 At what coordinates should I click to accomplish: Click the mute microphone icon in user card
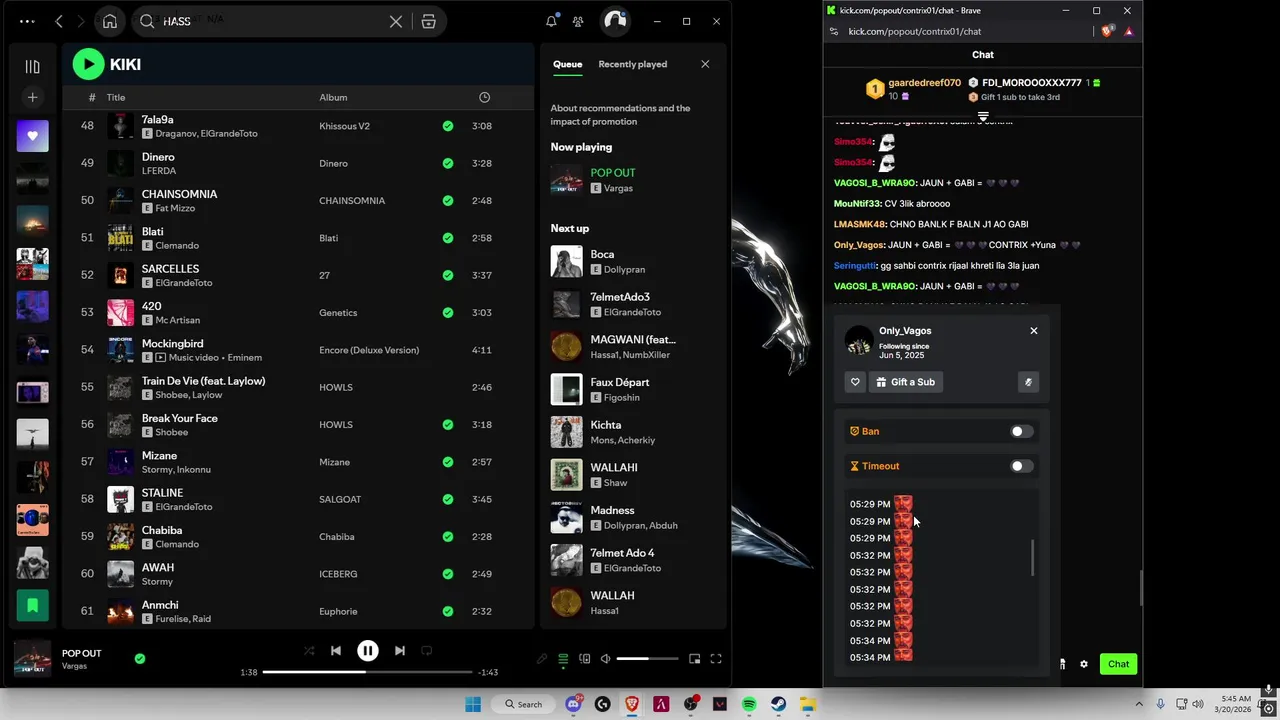[1028, 382]
